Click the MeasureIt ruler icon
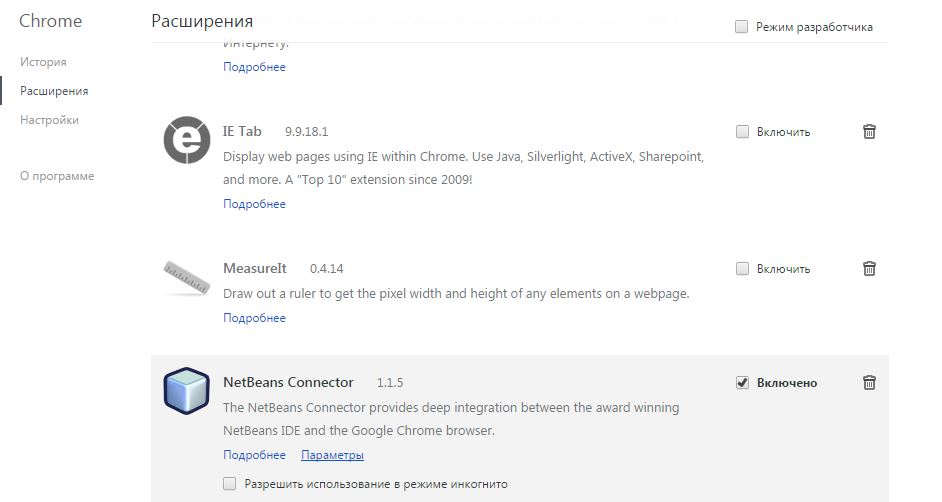The width and height of the screenshot is (942, 502). [x=187, y=277]
